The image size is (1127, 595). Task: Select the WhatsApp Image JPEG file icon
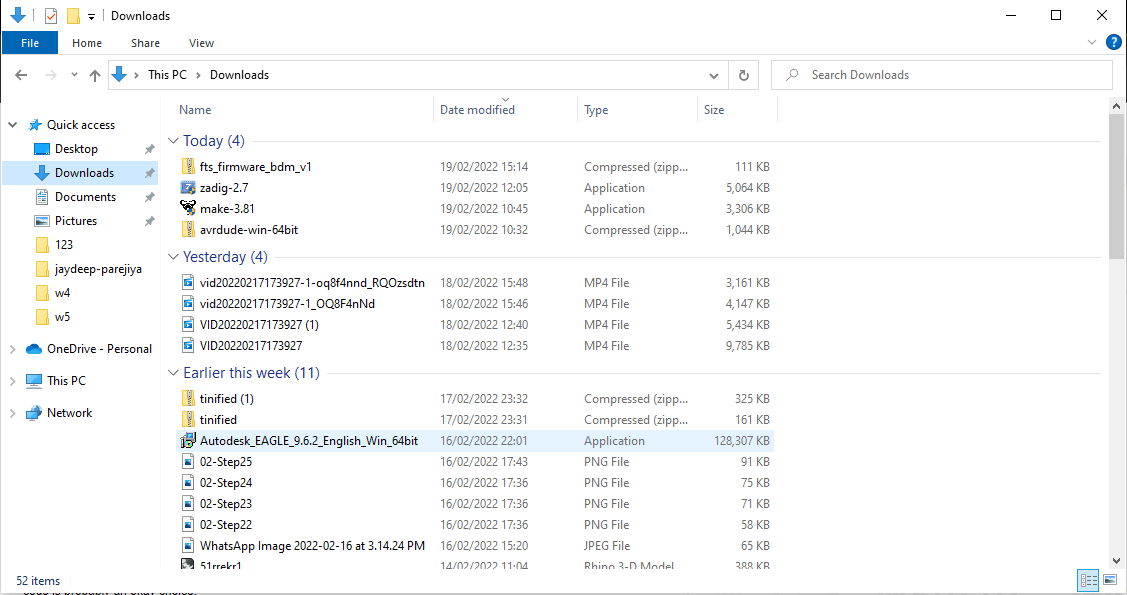(188, 545)
